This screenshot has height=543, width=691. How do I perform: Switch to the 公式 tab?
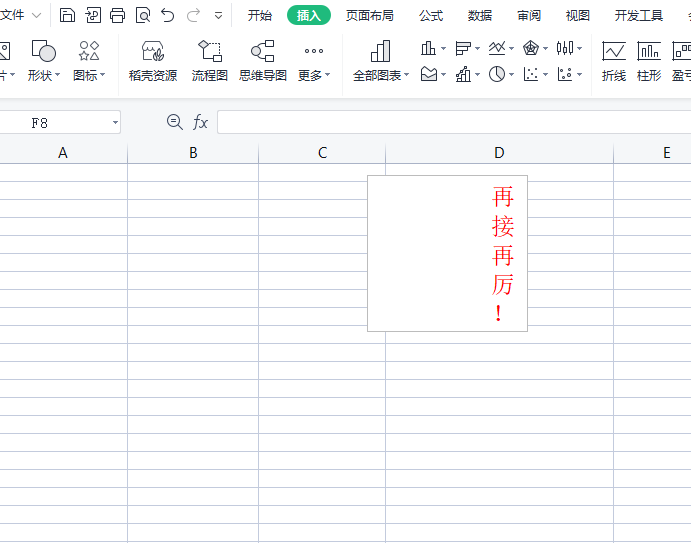coord(431,15)
